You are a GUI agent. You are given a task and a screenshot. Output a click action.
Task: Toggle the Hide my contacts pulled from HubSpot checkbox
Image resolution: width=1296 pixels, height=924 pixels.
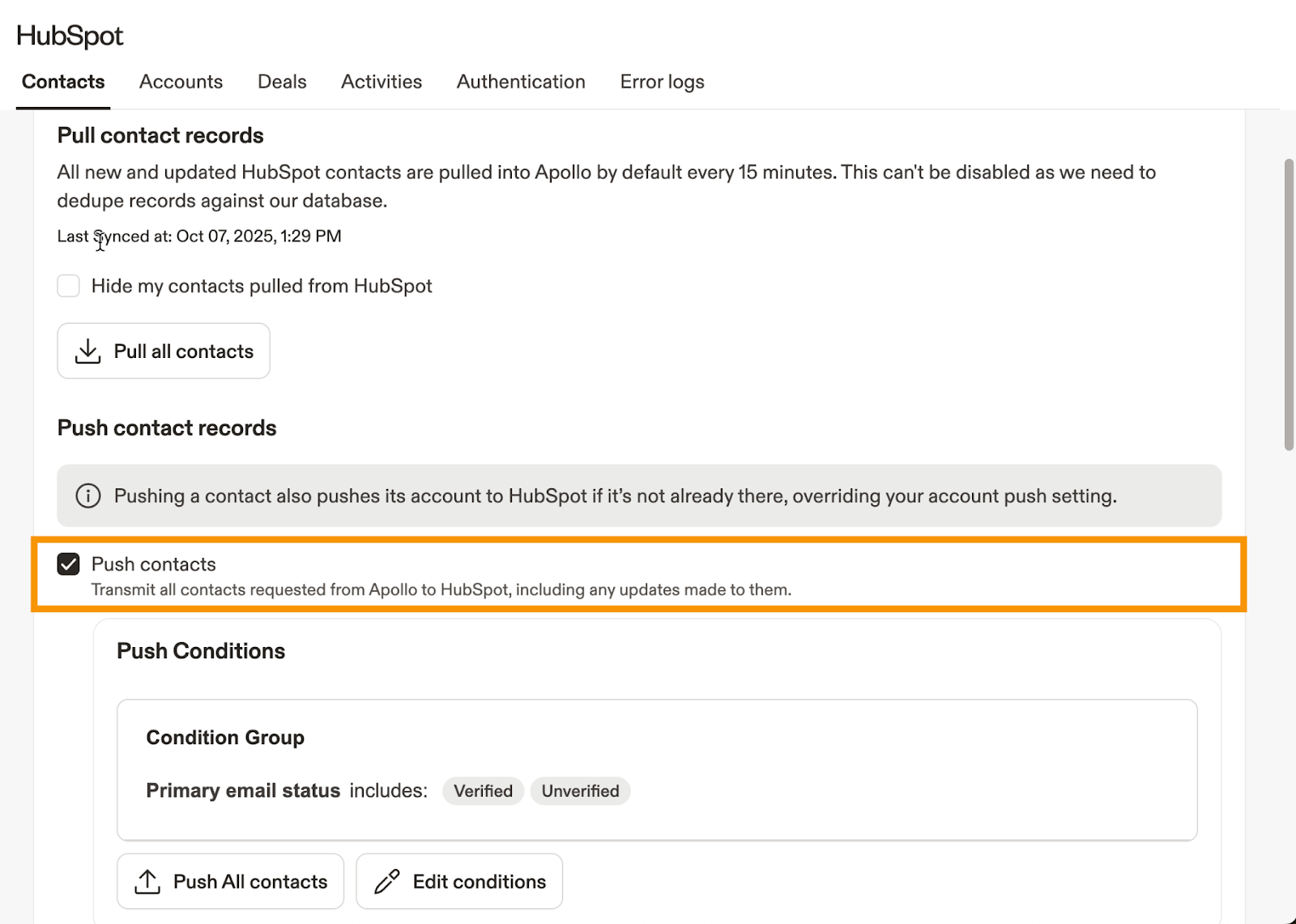click(69, 286)
